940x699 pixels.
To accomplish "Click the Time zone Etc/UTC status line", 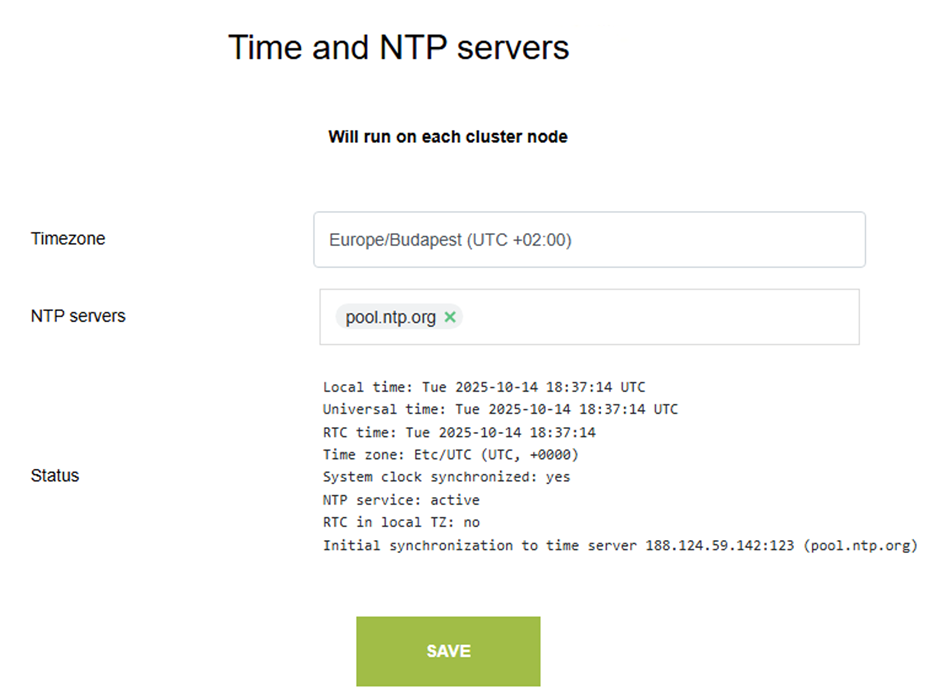I will click(x=450, y=454).
